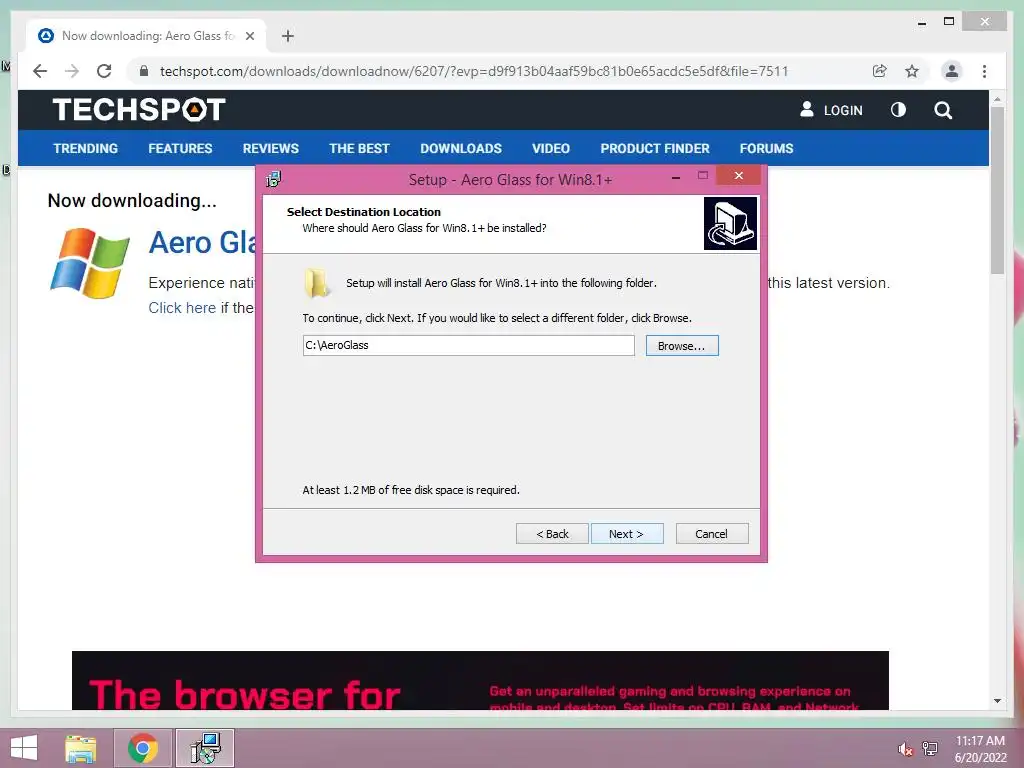The image size is (1024, 768).
Task: Open the TRENDING menu item
Action: 86,148
